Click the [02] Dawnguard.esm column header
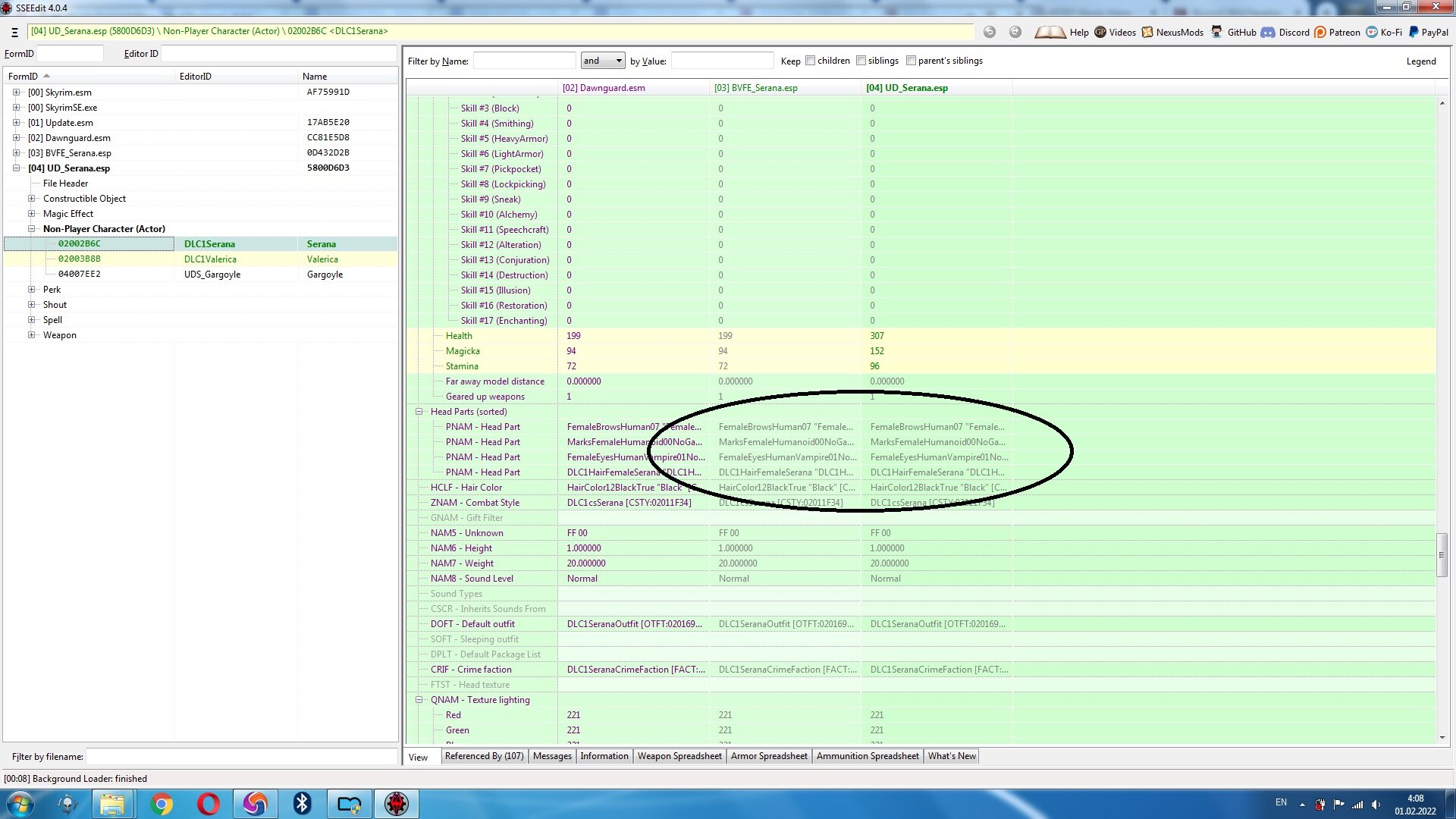 coord(633,88)
